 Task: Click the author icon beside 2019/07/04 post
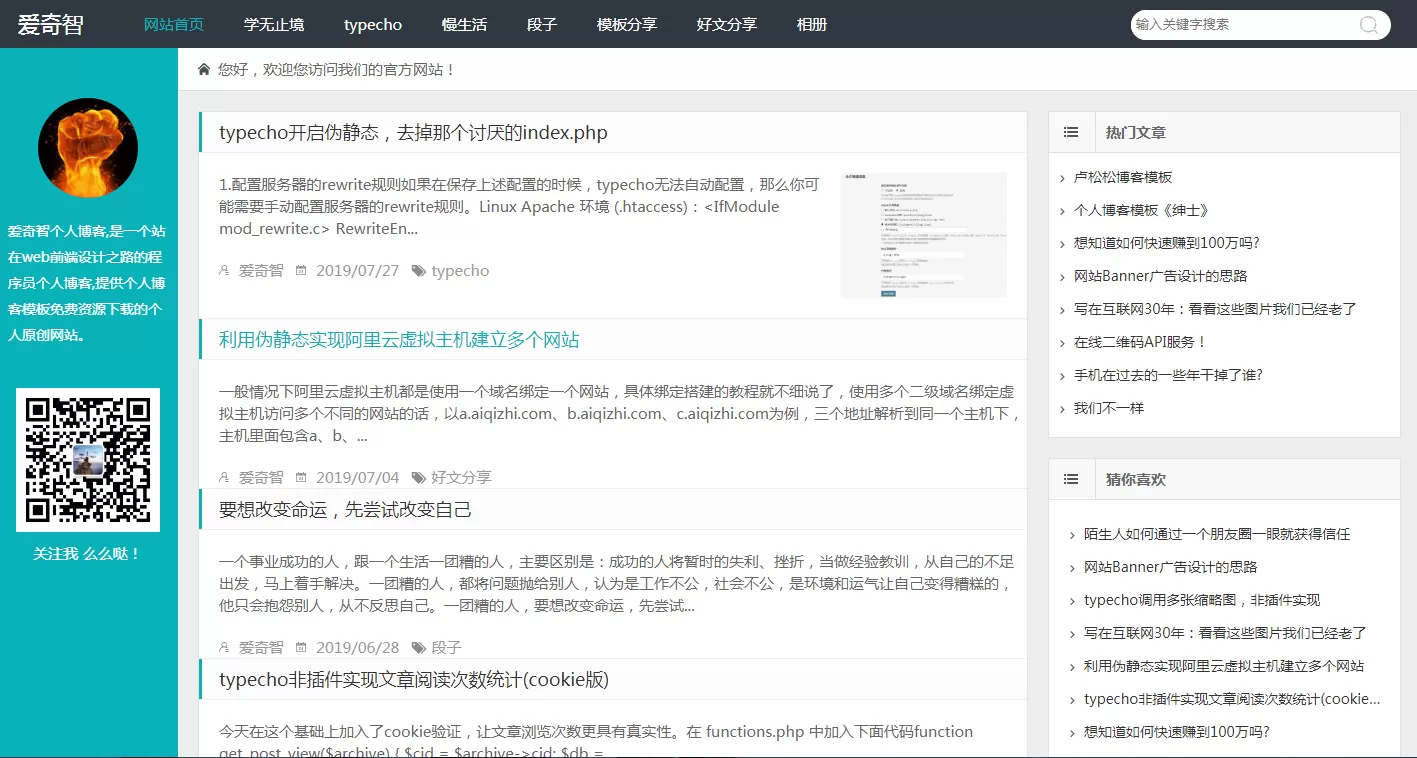[x=224, y=478]
